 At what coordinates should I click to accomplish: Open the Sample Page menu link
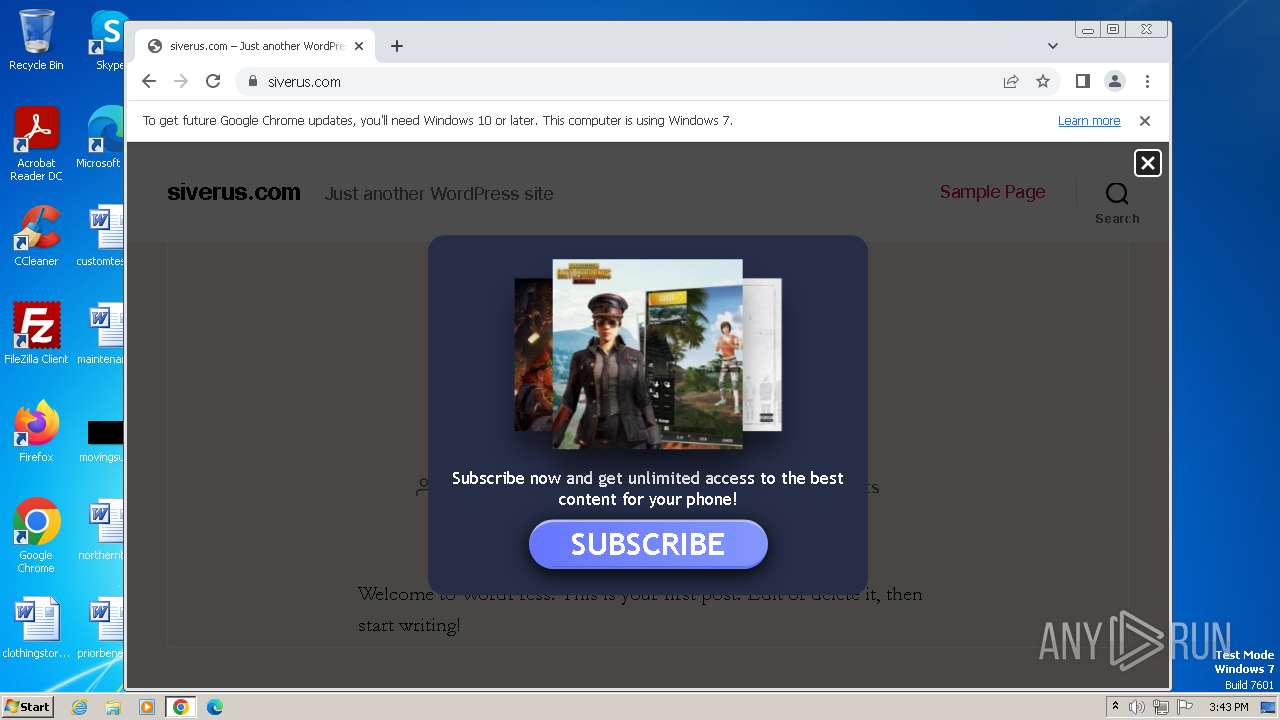click(992, 192)
